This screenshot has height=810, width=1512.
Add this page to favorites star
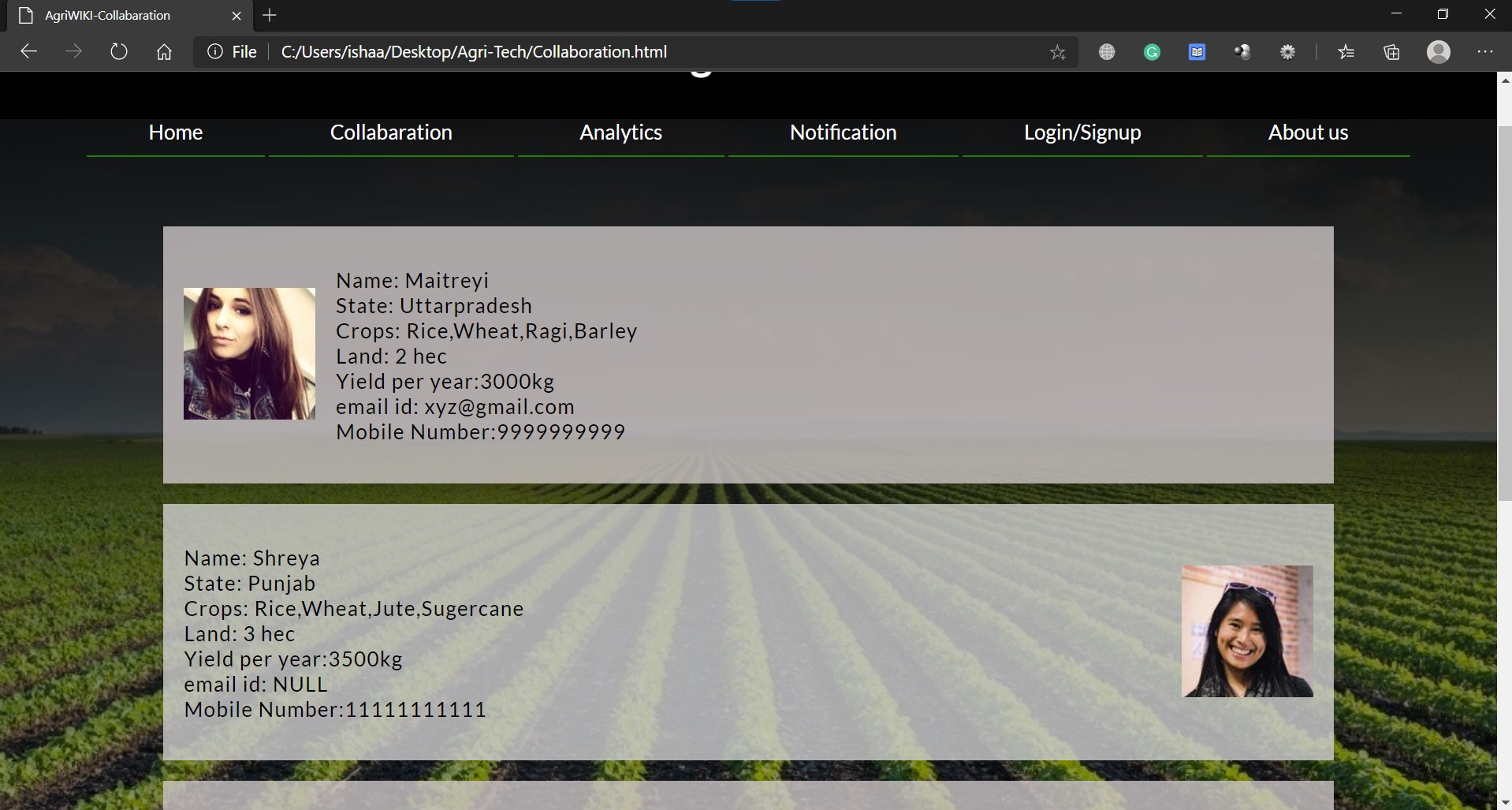(1057, 52)
